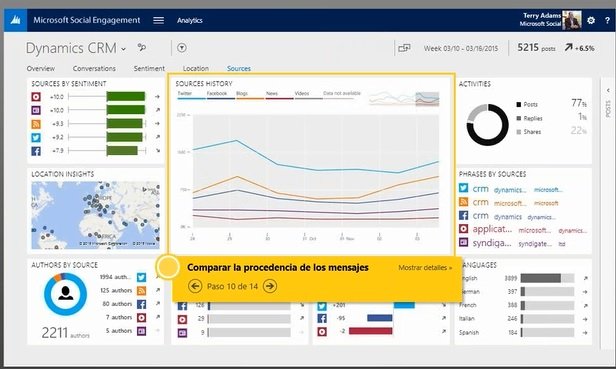Click the blue -95 Facebook sentiment bar
616x369 pixels.
(x=380, y=318)
